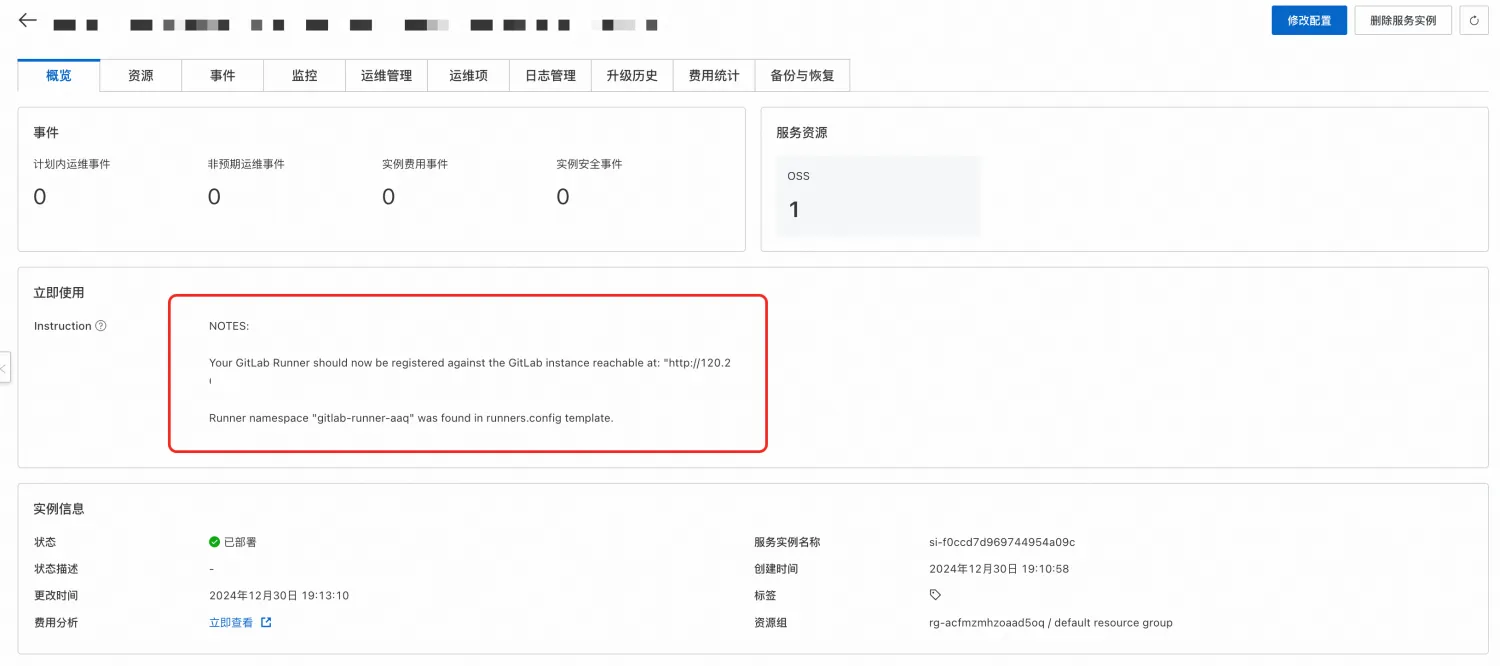The height and width of the screenshot is (666, 1500).
Task: Open the 升级历史 tab
Action: pos(631,75)
